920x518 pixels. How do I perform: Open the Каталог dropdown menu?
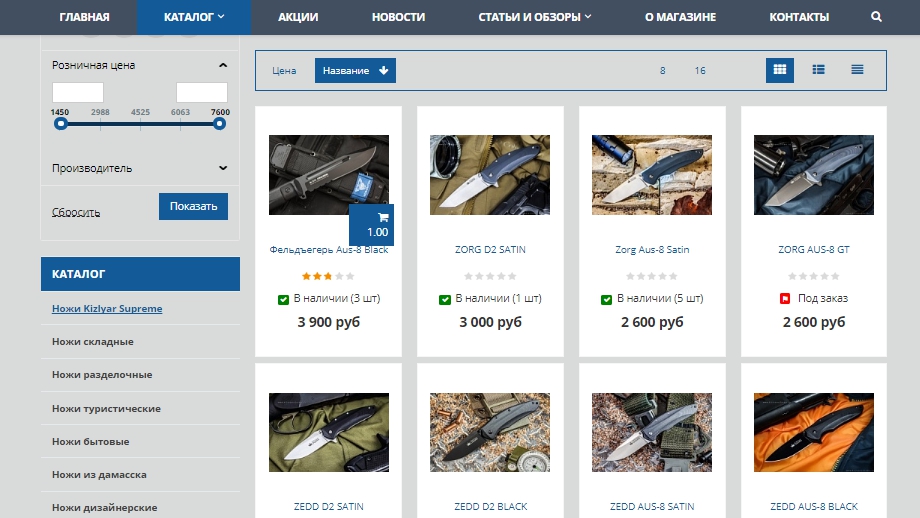tap(194, 17)
